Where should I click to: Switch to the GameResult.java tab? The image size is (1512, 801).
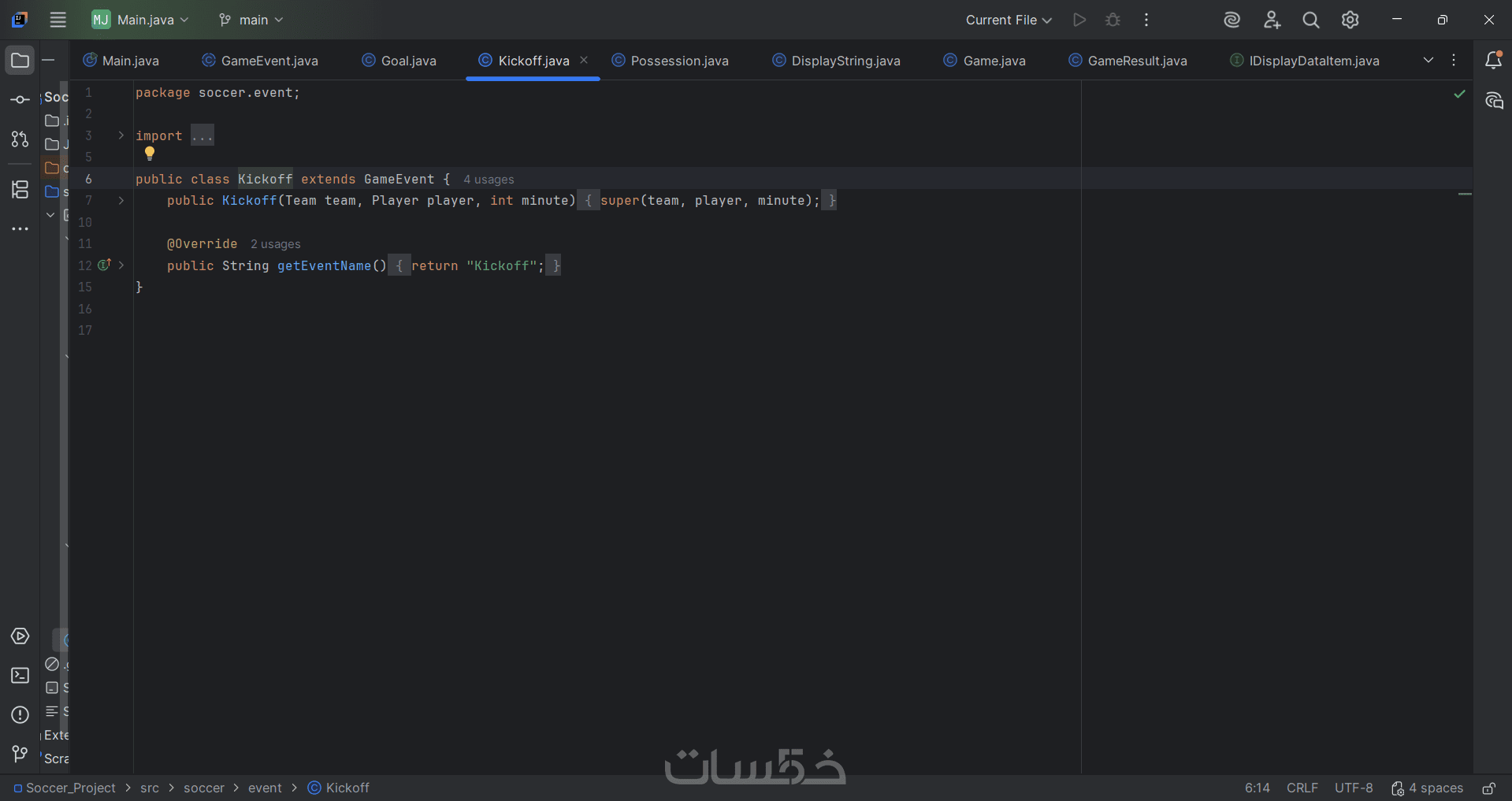click(1127, 61)
